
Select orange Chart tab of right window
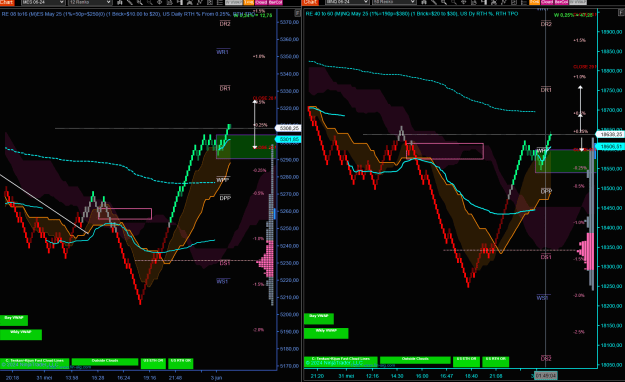point(311,2)
